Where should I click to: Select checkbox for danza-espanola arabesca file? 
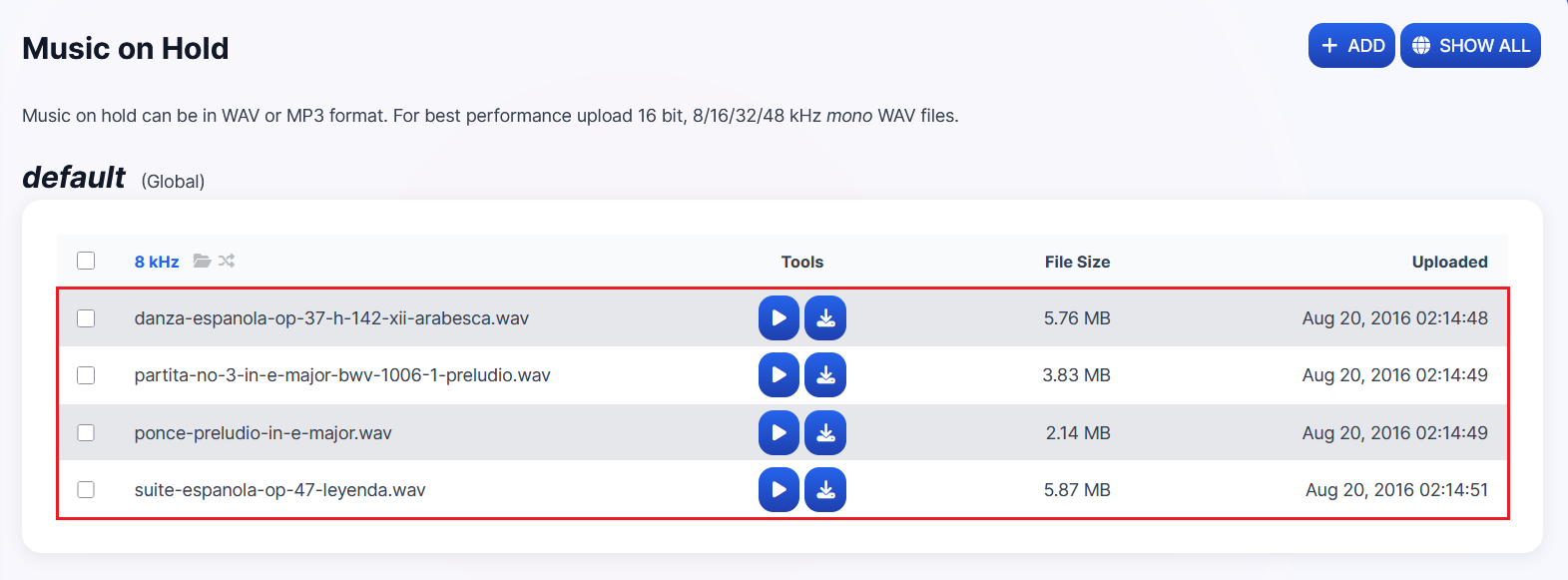point(86,318)
